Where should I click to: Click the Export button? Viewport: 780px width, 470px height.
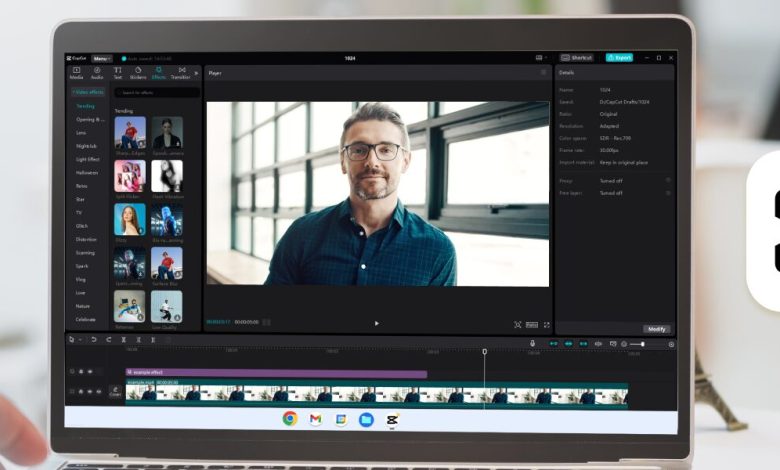pyautogui.click(x=619, y=58)
